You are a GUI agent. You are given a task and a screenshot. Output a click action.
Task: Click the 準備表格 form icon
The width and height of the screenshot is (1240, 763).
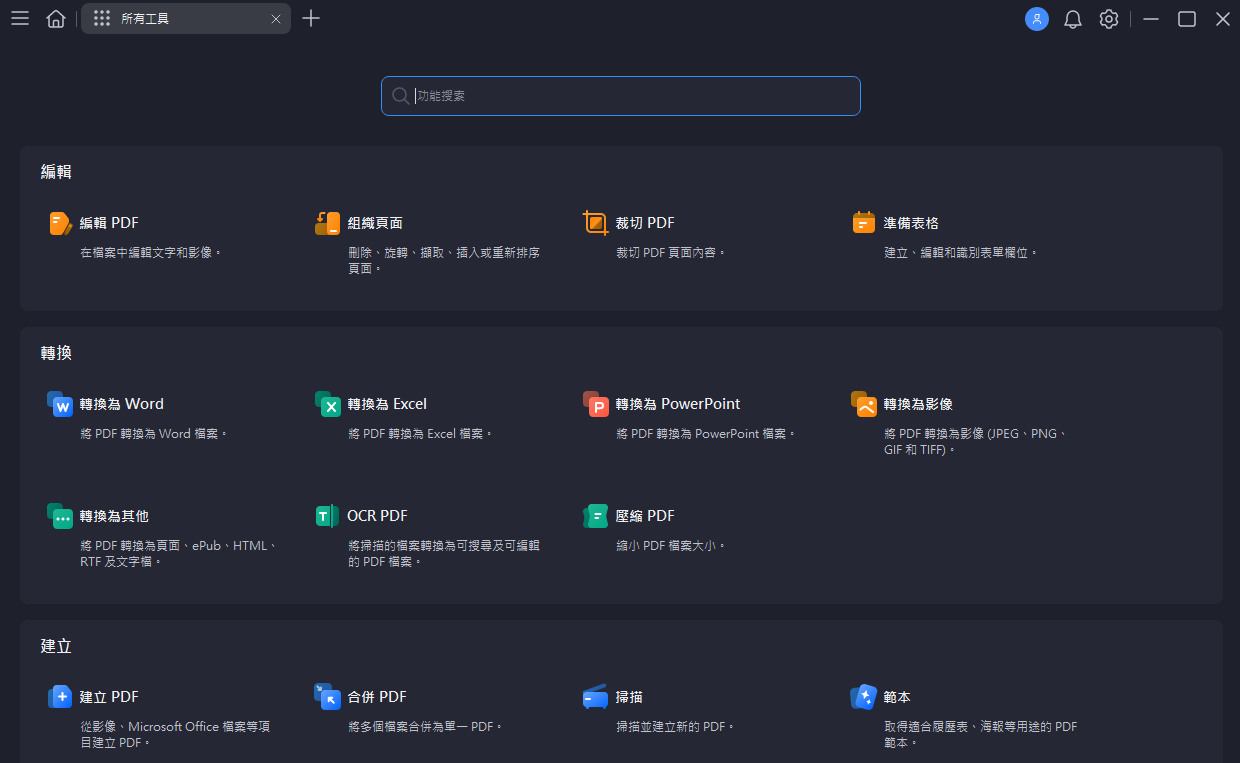[864, 223]
